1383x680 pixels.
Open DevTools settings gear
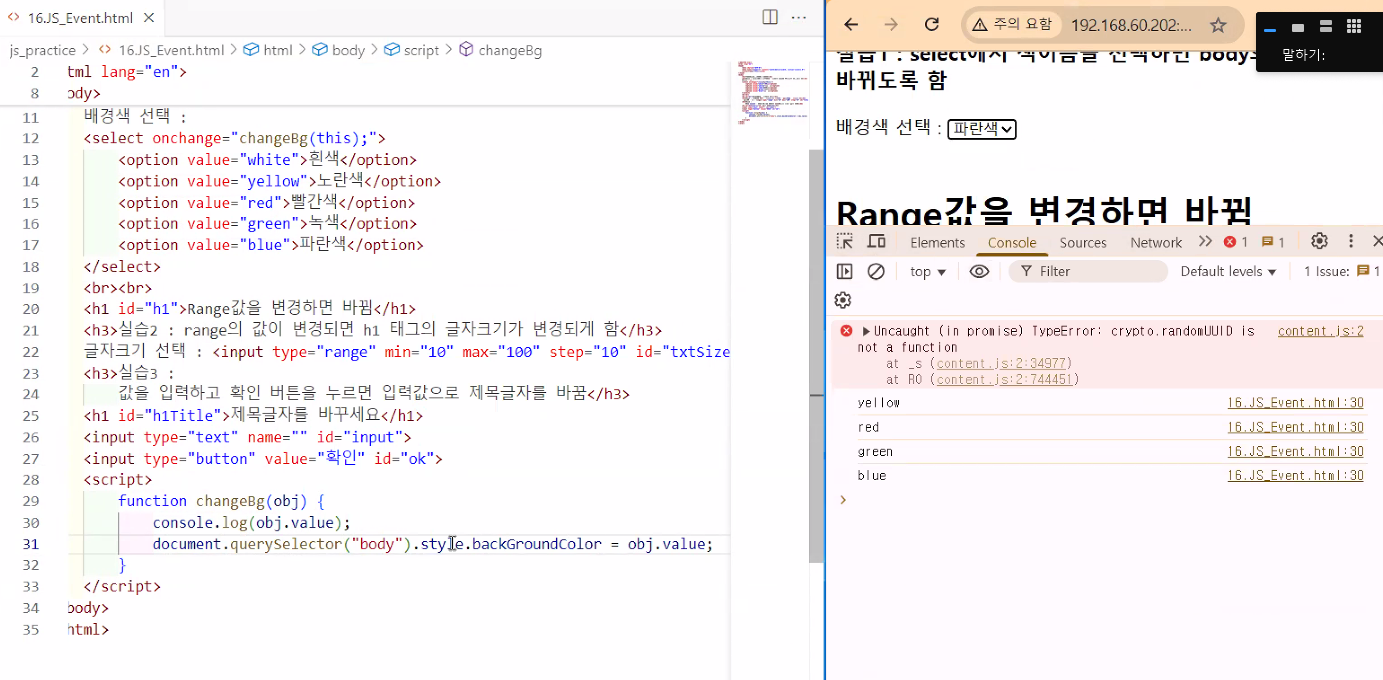[x=1319, y=241]
